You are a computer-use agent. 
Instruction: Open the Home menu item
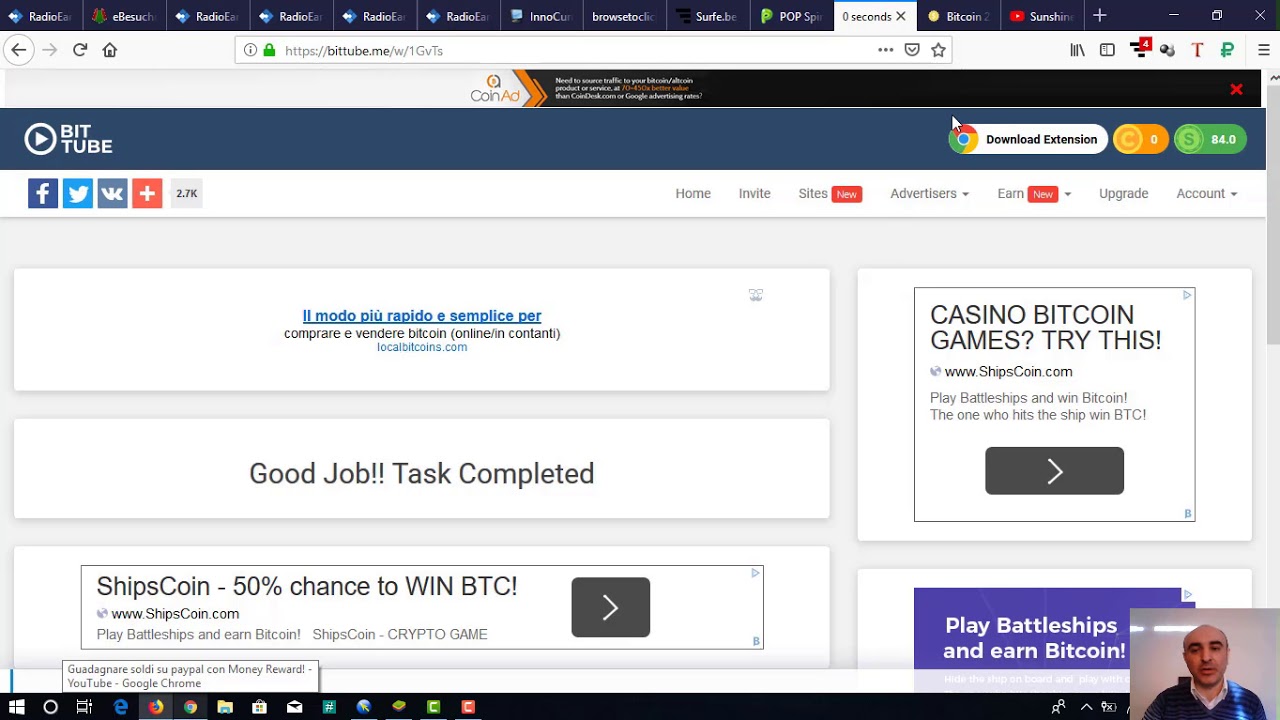693,194
